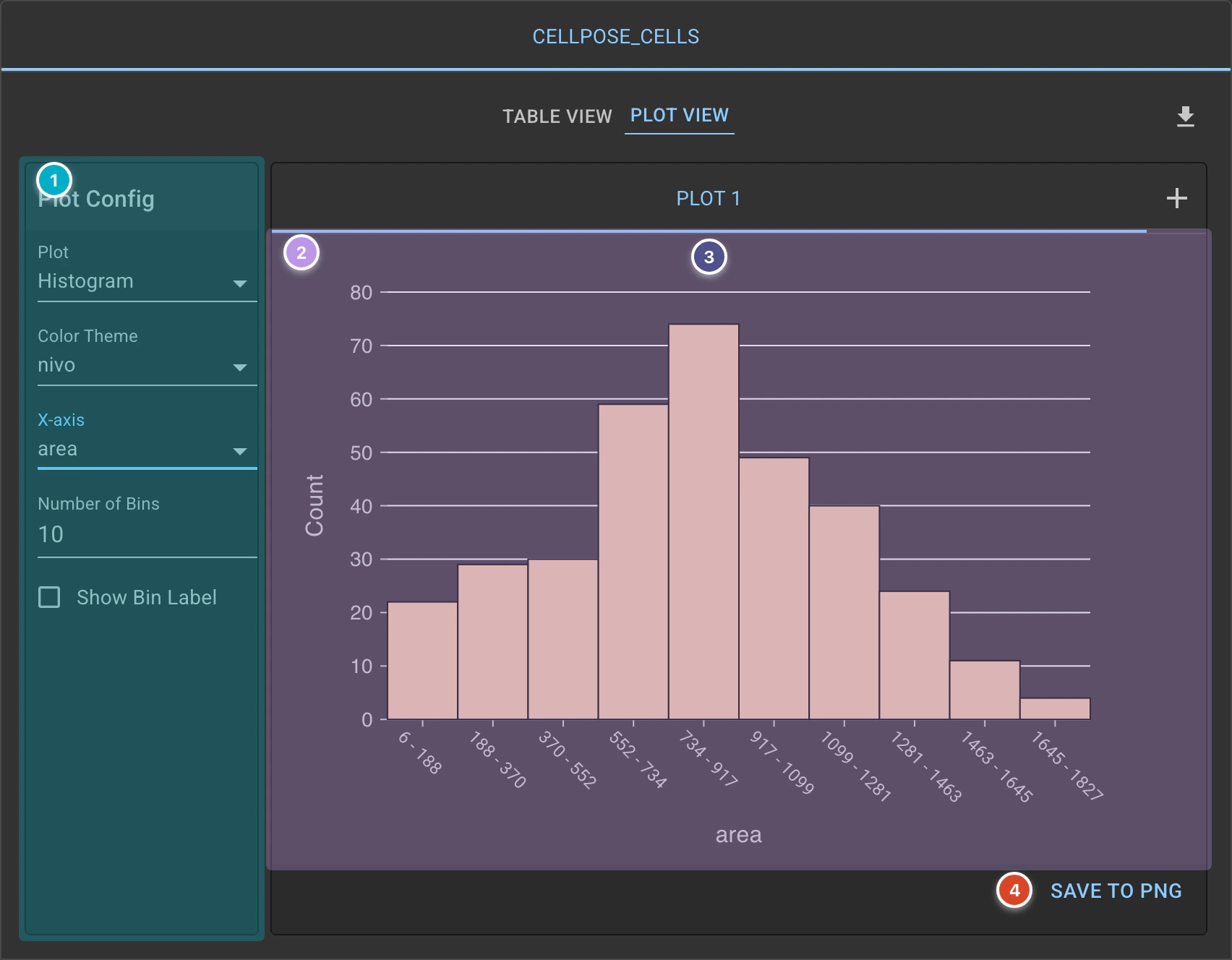Click the 'Count' y-axis title
The image size is (1232, 960).
315,505
